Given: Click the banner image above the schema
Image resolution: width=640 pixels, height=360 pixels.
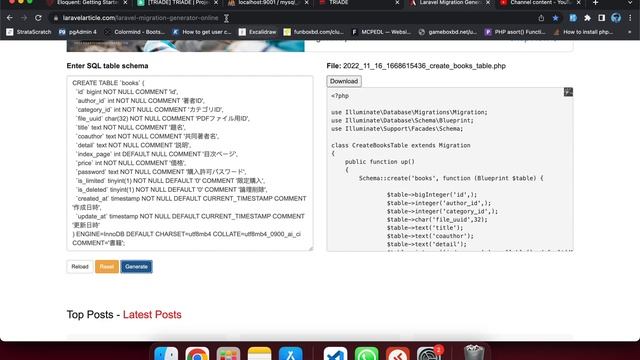Looking at the screenshot, I should [x=185, y=46].
